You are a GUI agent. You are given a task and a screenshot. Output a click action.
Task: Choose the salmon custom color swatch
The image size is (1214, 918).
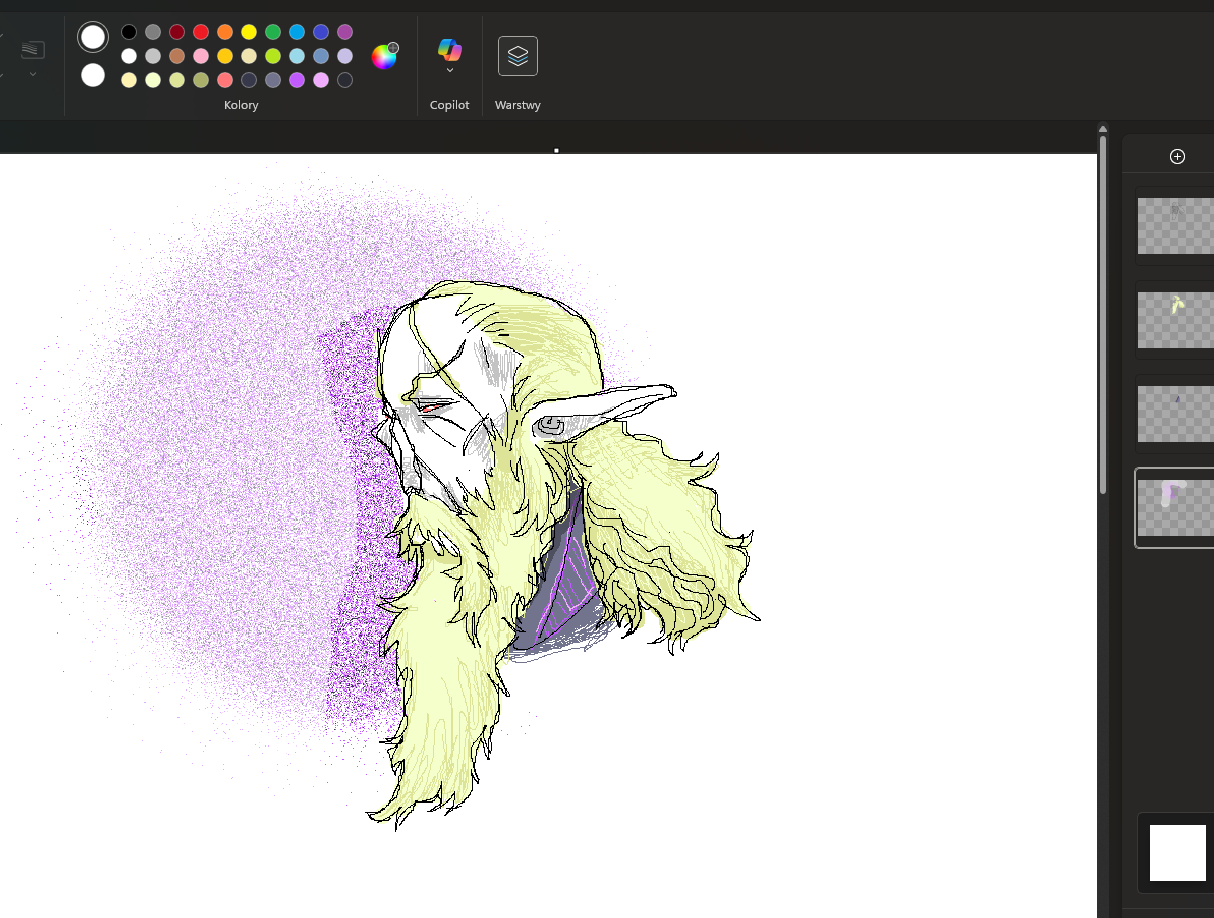click(225, 80)
